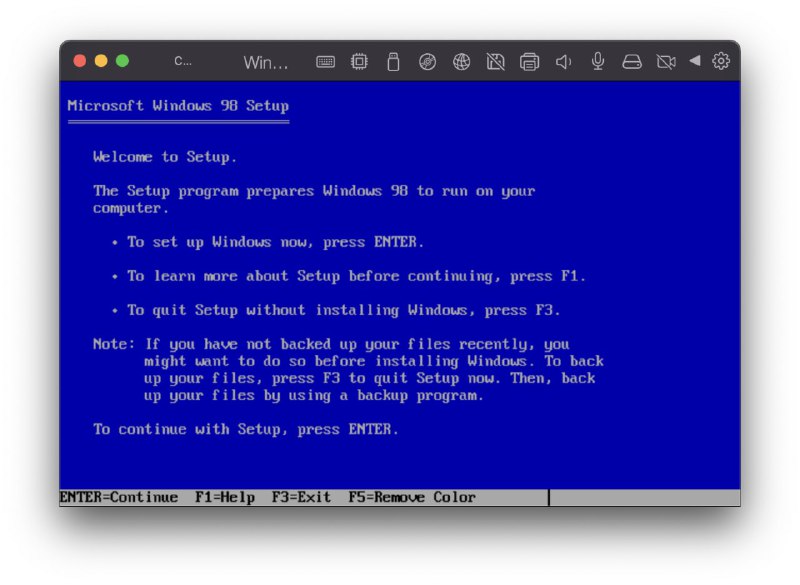Click the USB device icon
The image size is (800, 585).
pos(393,62)
